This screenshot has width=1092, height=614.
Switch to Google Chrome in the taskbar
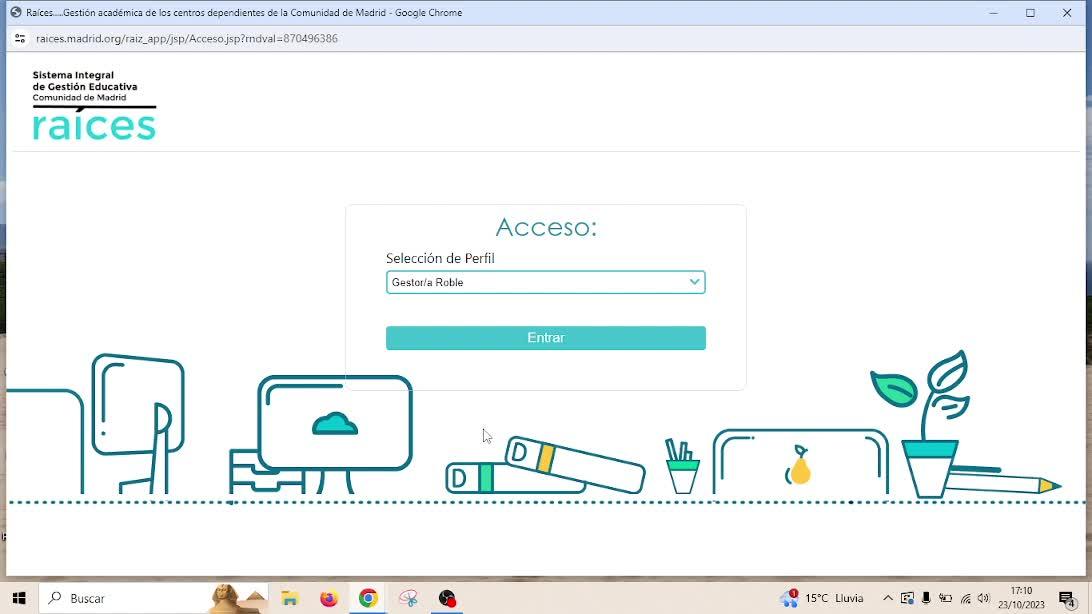pos(368,598)
